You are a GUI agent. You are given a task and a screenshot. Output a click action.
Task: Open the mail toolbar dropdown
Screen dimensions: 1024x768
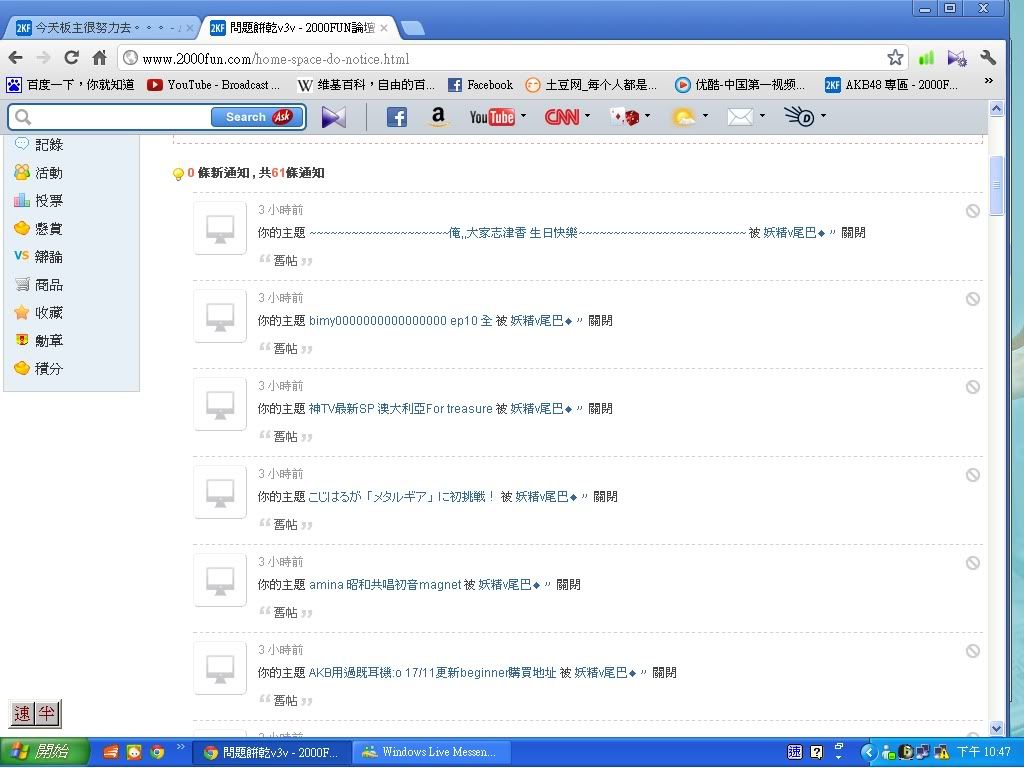(763, 117)
